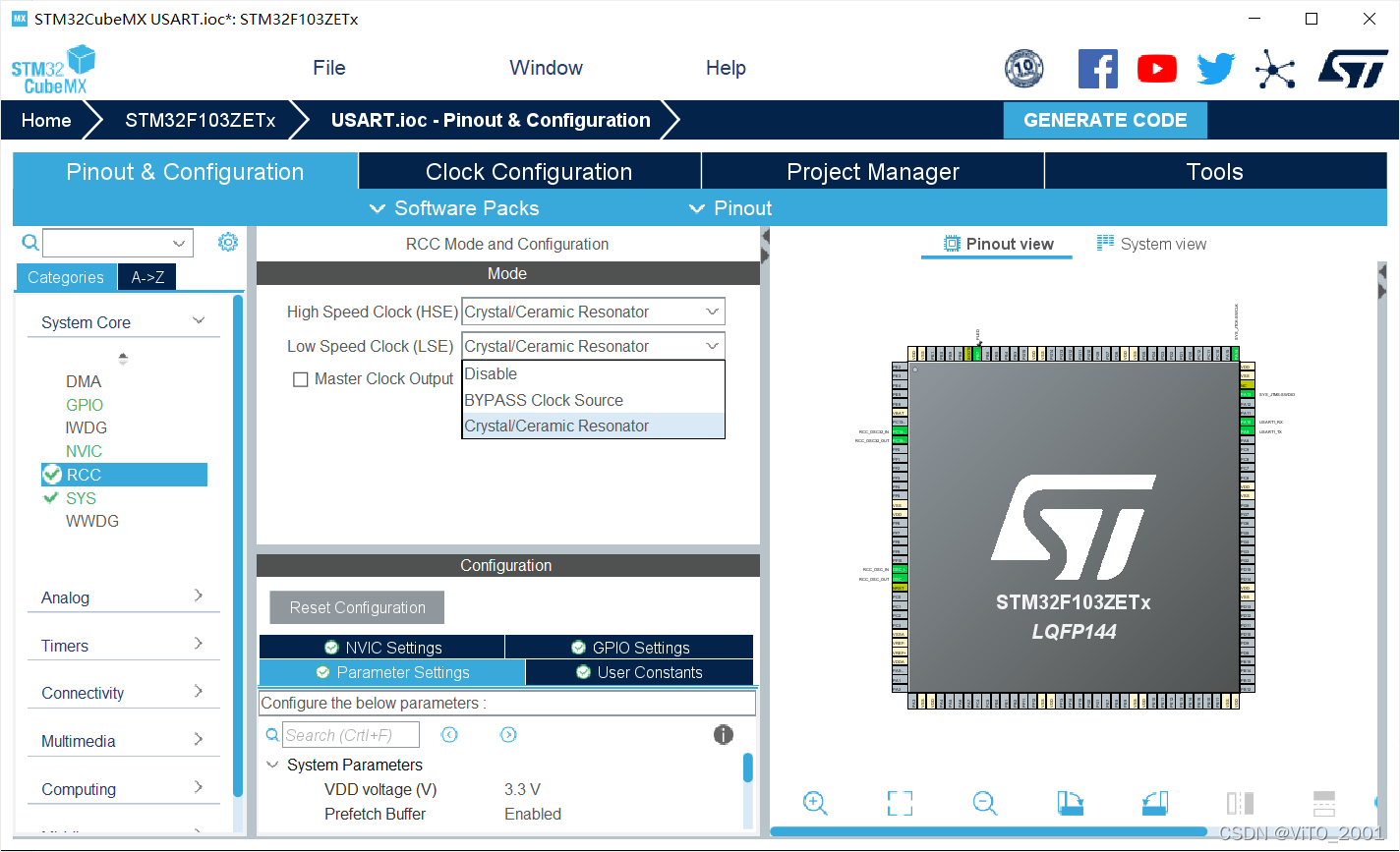Enable the Master Clock Output checkbox
Image resolution: width=1400 pixels, height=852 pixels.
(301, 379)
